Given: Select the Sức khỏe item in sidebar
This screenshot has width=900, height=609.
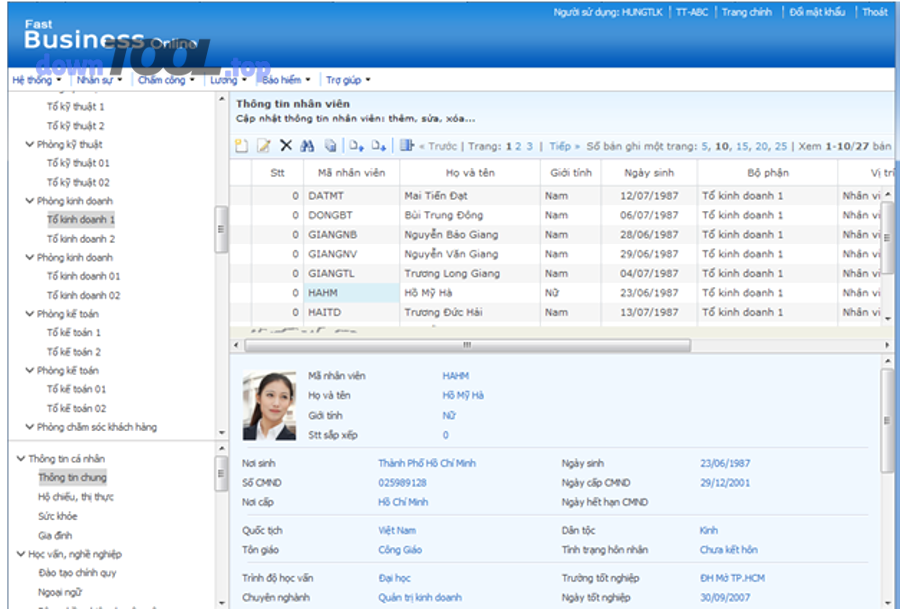Looking at the screenshot, I should point(58,516).
